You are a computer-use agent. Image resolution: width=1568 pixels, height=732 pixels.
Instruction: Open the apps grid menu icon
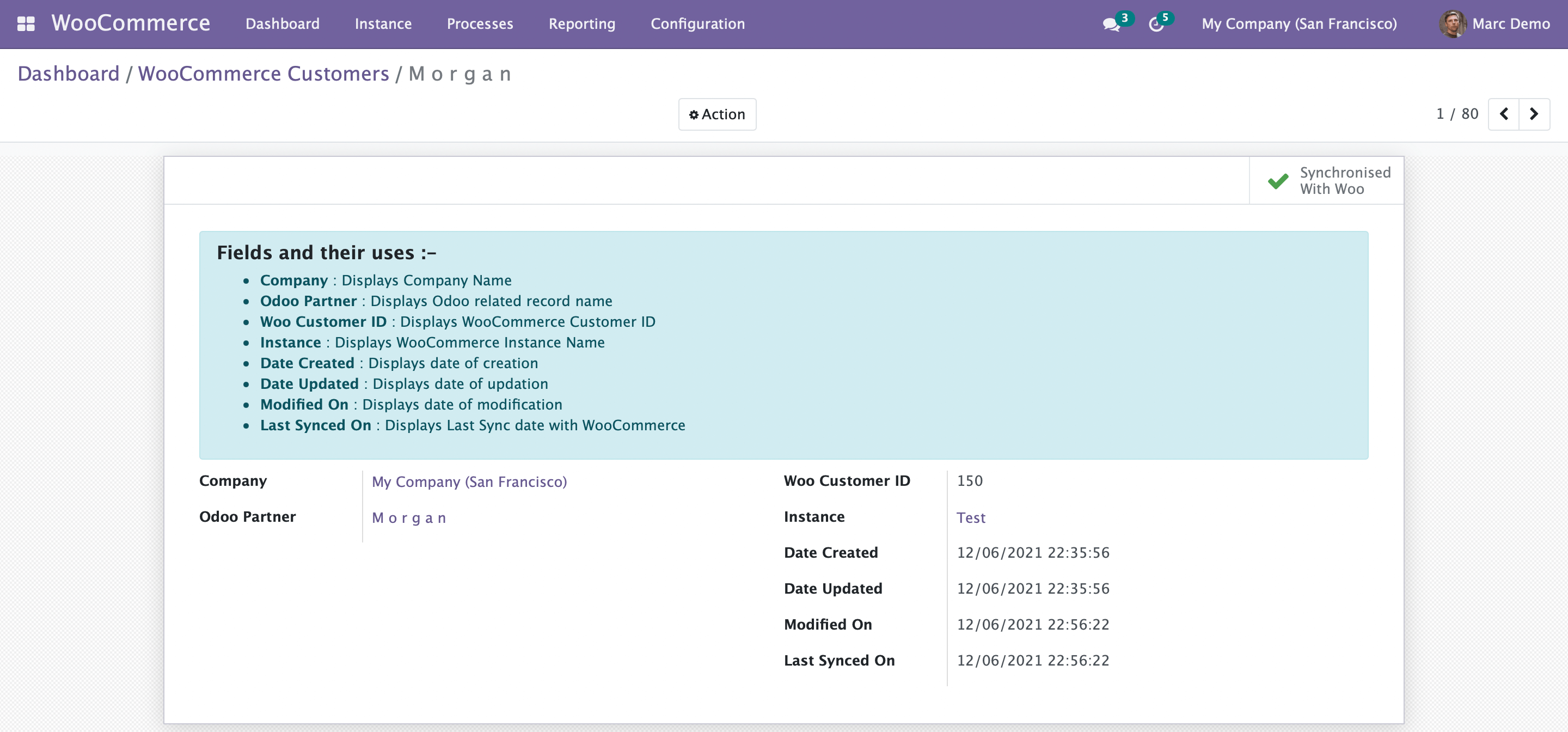pos(26,24)
